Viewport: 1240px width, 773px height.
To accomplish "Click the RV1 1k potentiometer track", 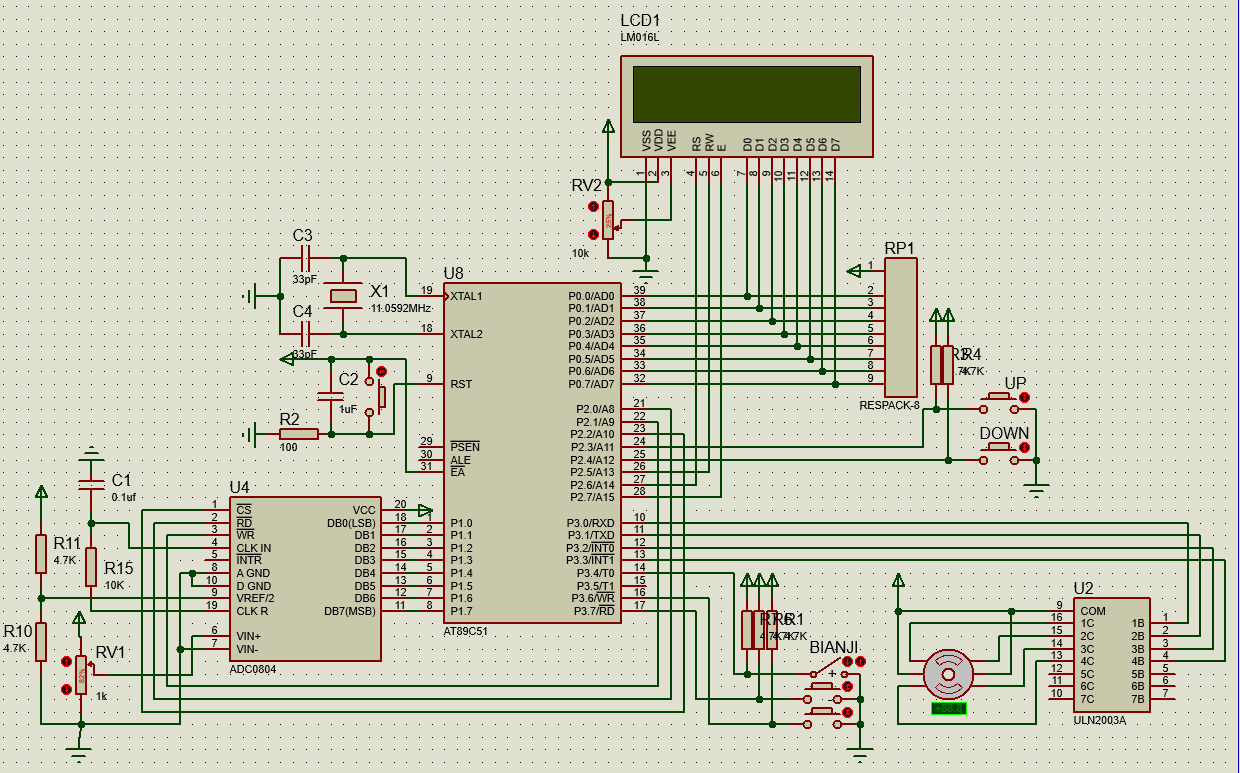I will click(81, 675).
